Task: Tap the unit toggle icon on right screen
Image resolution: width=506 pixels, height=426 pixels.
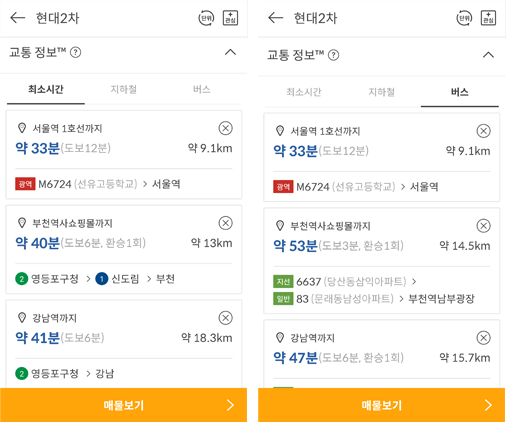Action: (x=464, y=18)
